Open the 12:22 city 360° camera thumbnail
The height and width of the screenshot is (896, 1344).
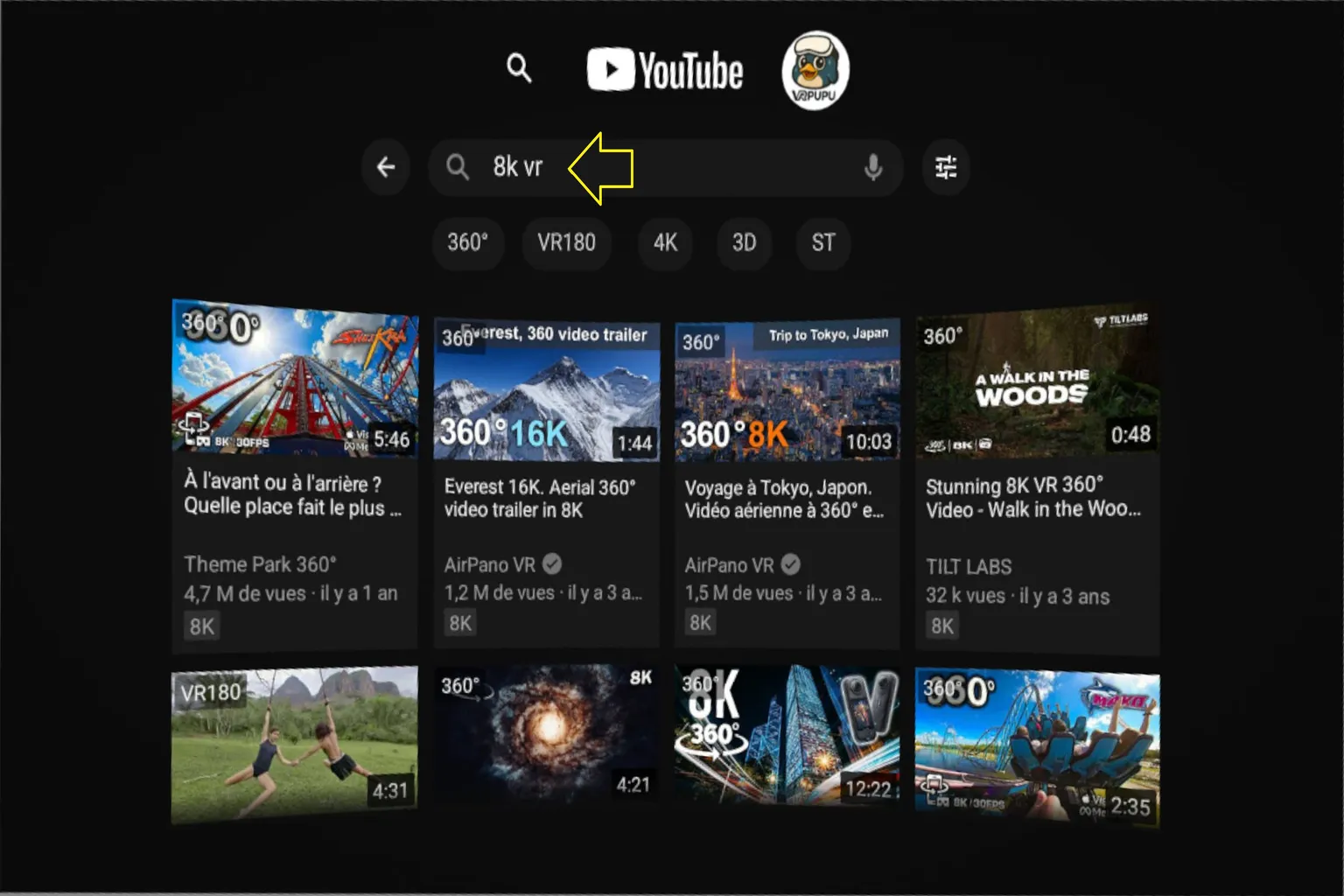coord(787,734)
